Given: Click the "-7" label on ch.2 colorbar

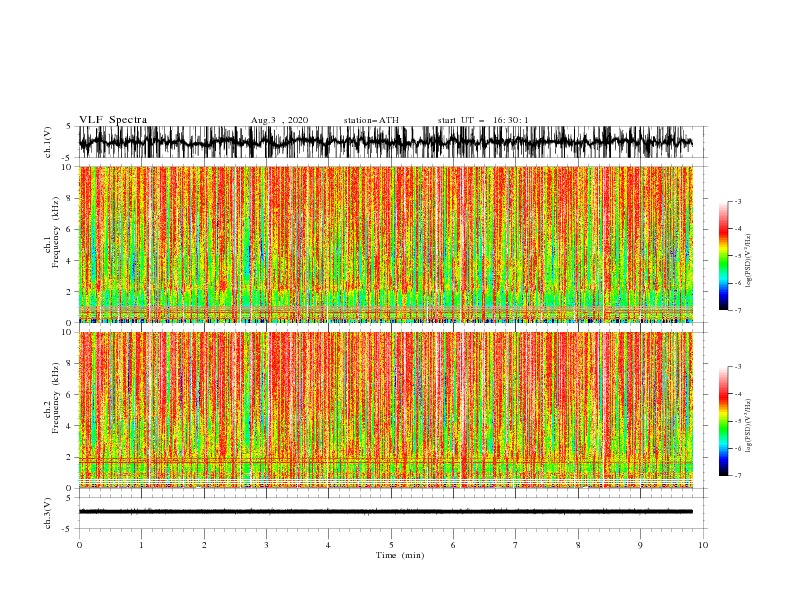Looking at the screenshot, I should [x=737, y=476].
